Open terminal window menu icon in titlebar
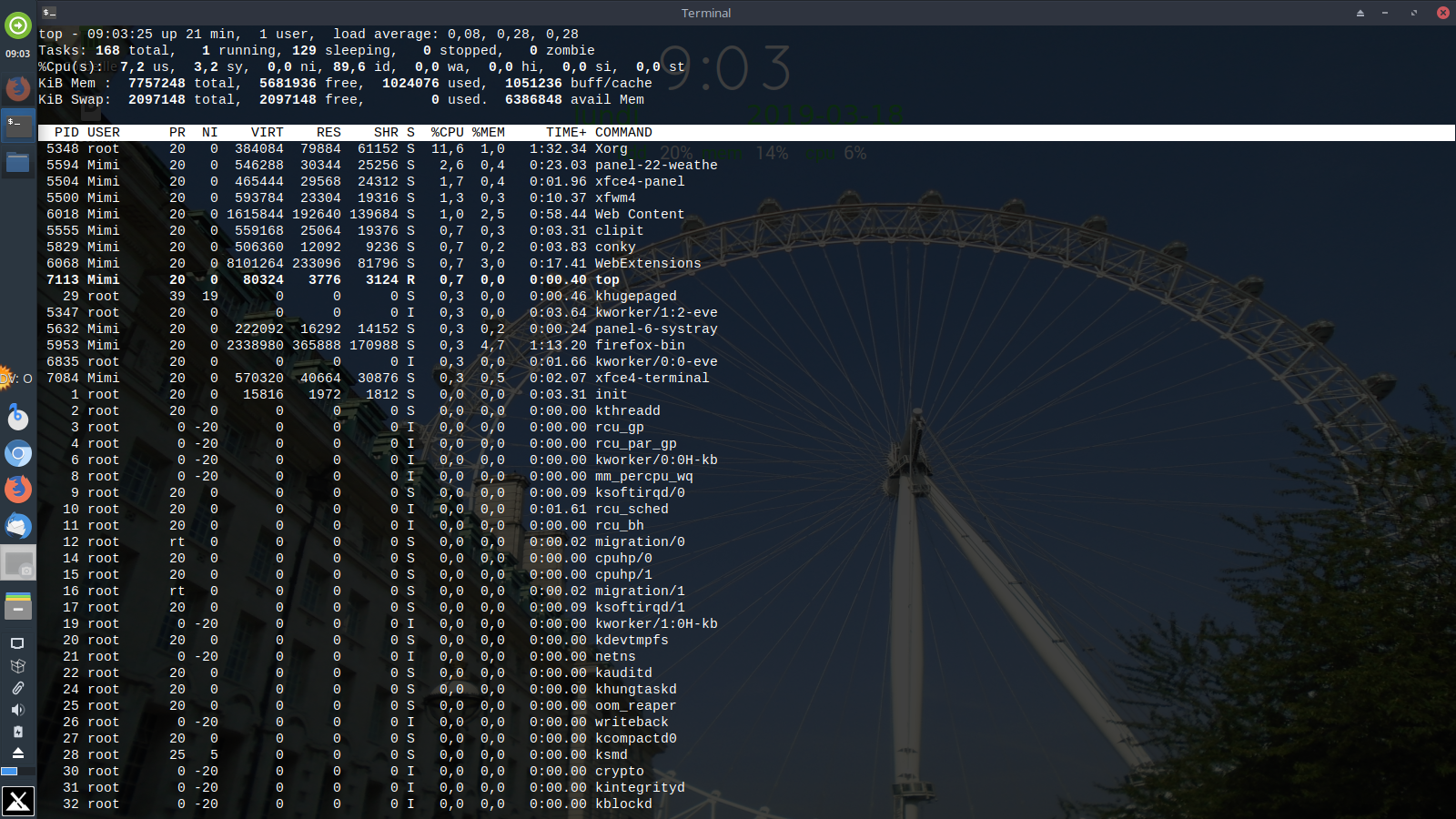Image resolution: width=1456 pixels, height=819 pixels. point(49,13)
